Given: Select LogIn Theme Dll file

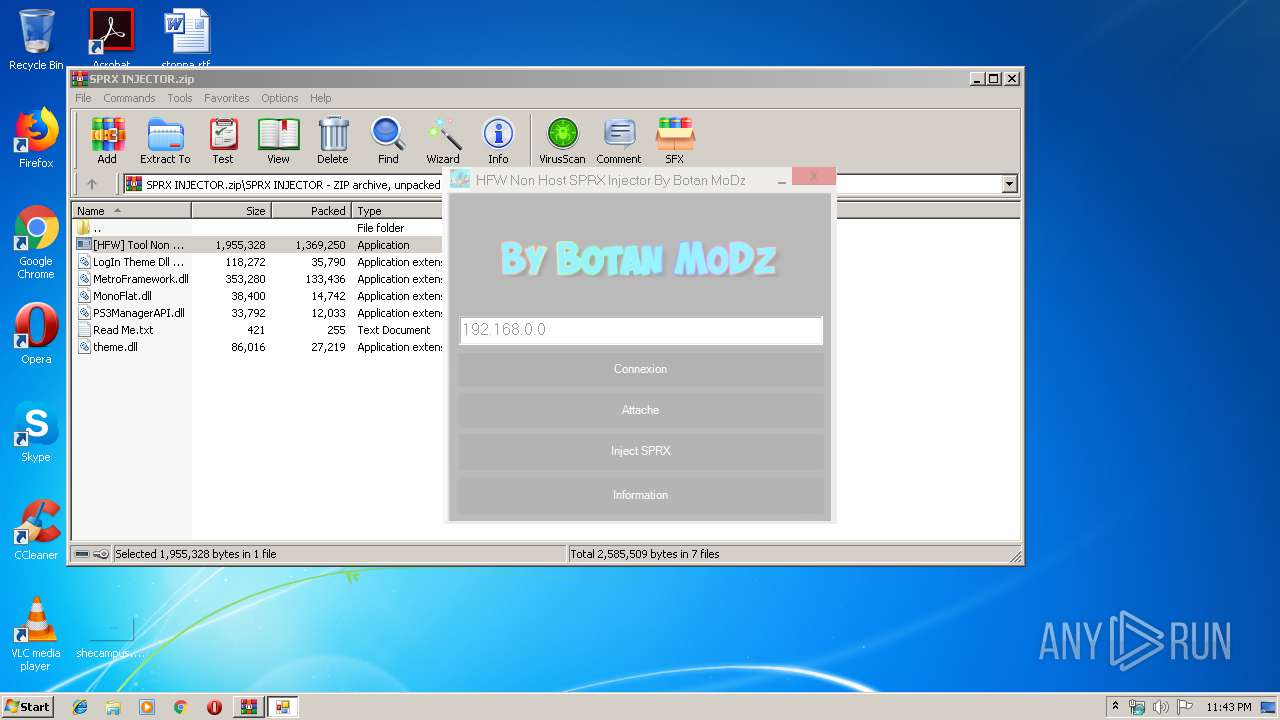Looking at the screenshot, I should tap(258, 262).
